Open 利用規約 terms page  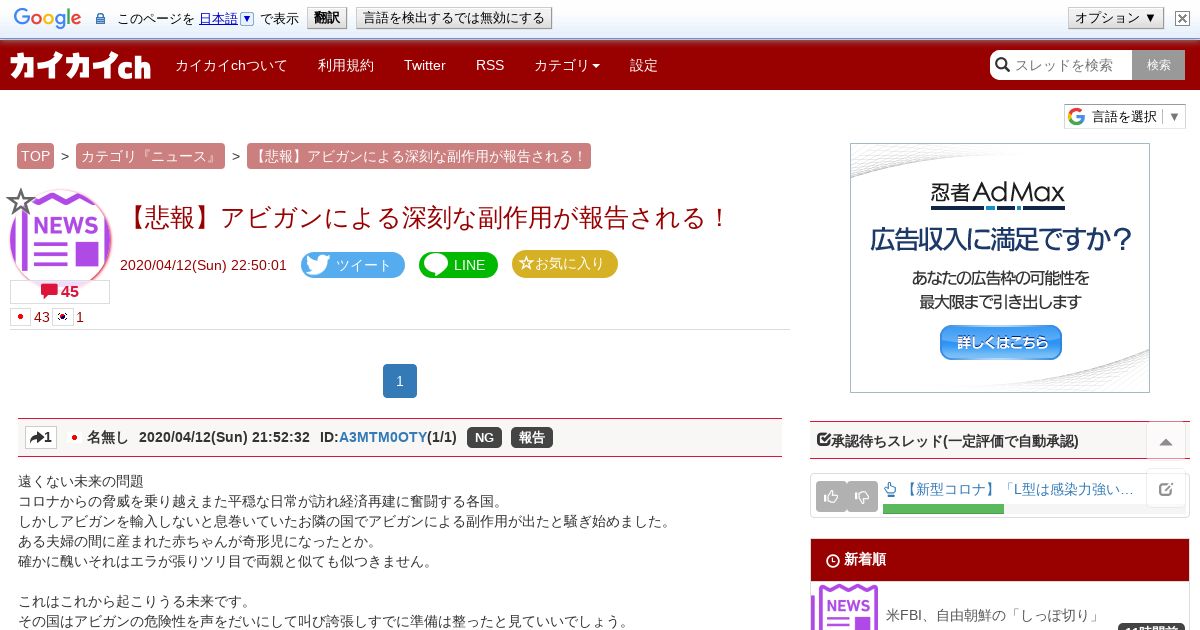pyautogui.click(x=346, y=65)
